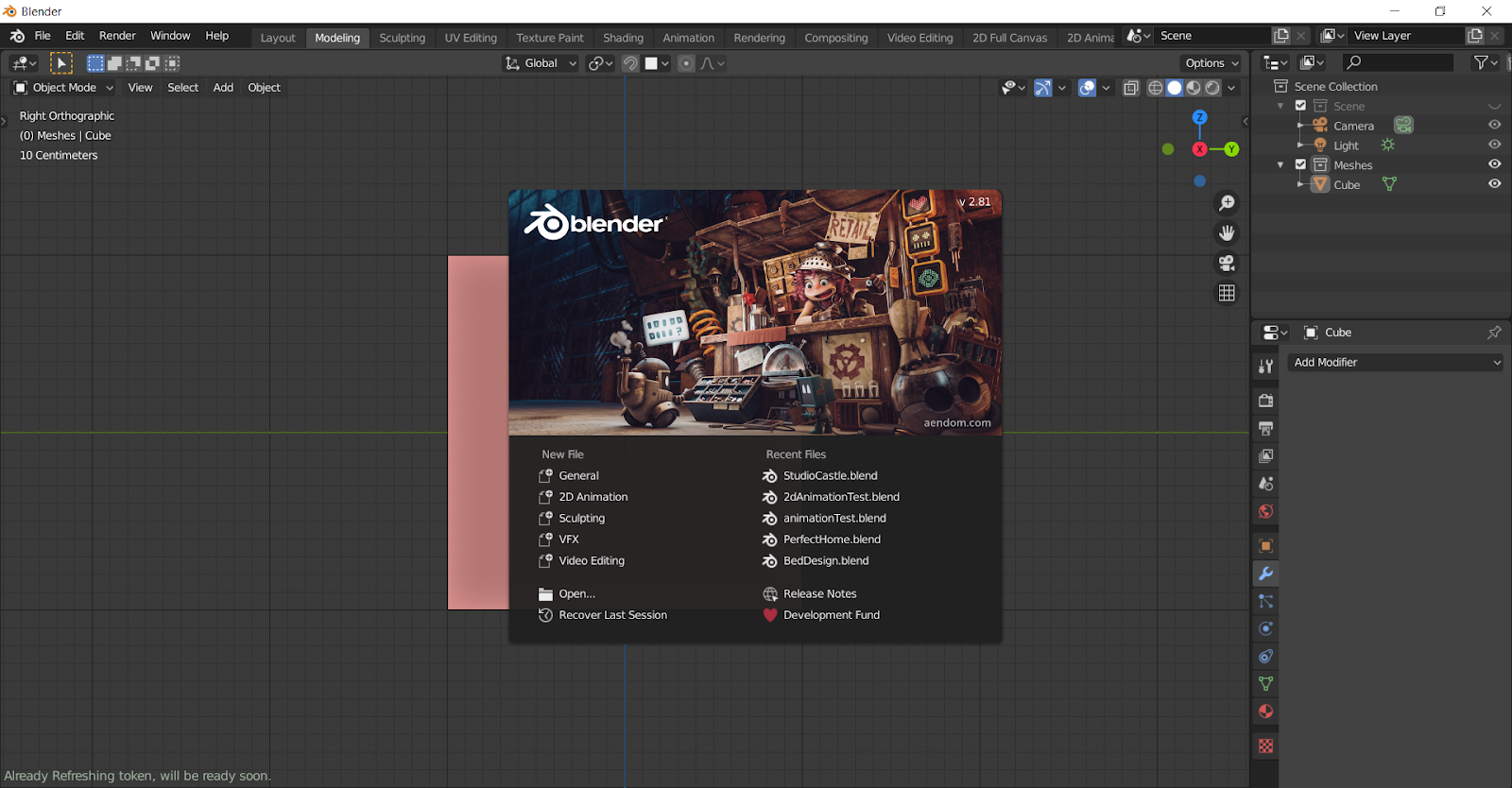Open the Particles properties tab
This screenshot has height=788, width=1512.
coord(1265,601)
